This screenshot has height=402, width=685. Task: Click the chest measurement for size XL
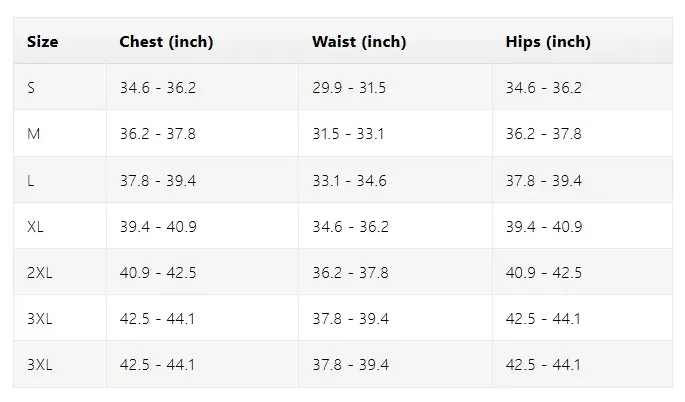pyautogui.click(x=158, y=227)
